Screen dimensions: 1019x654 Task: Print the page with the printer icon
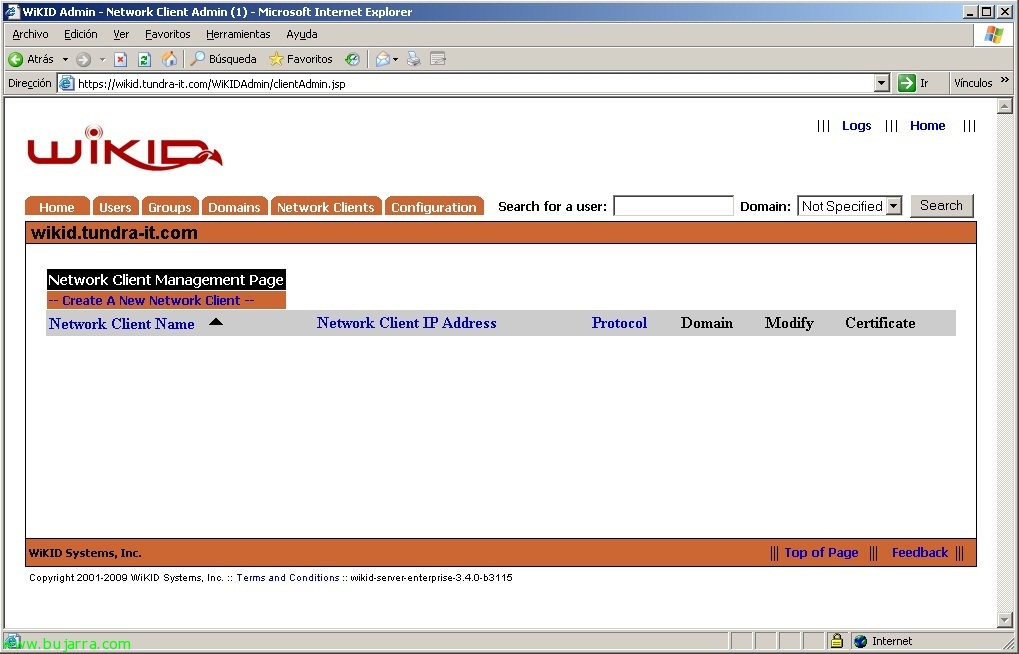point(413,59)
